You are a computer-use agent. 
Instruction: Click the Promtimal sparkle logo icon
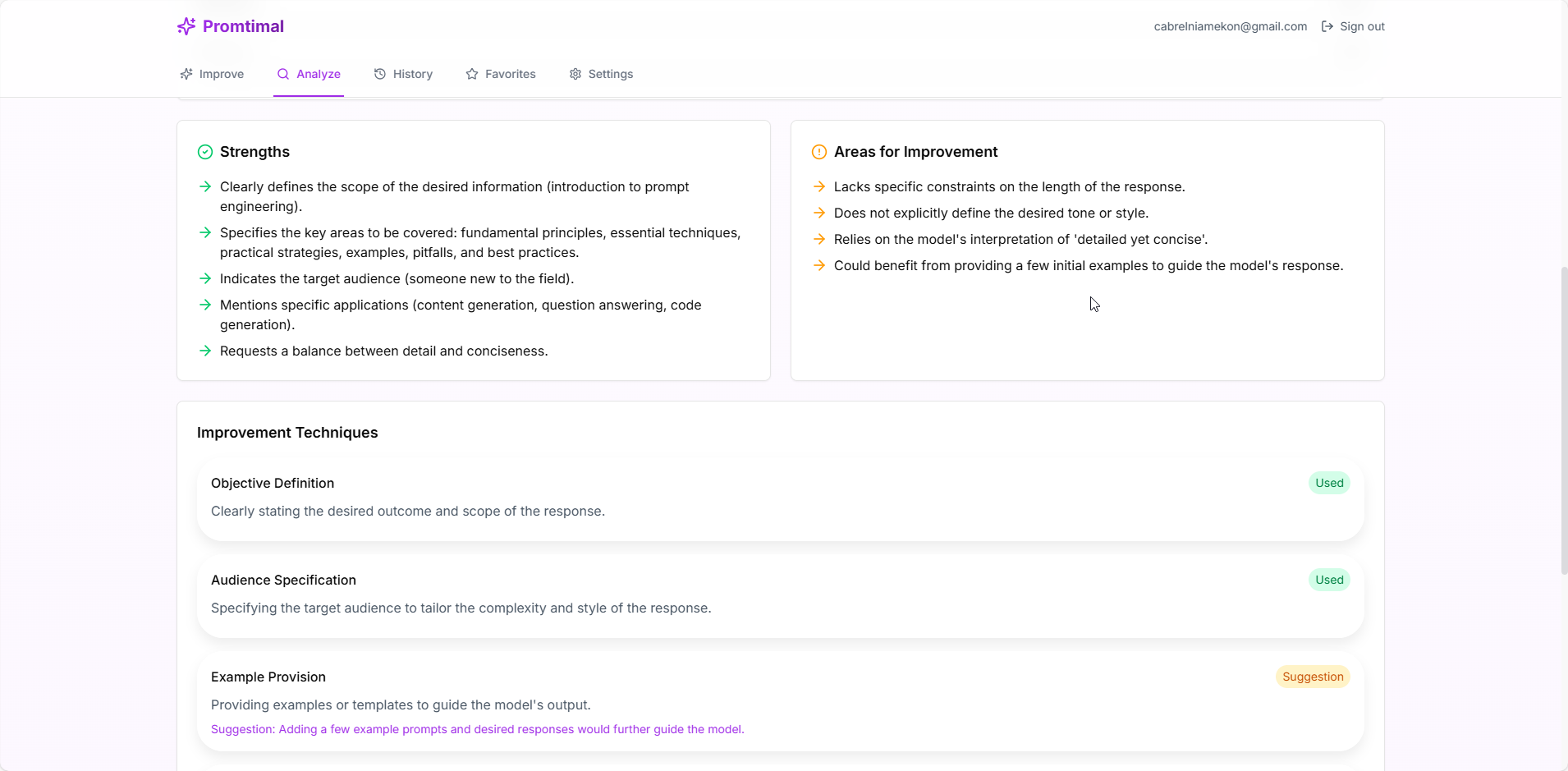(186, 26)
